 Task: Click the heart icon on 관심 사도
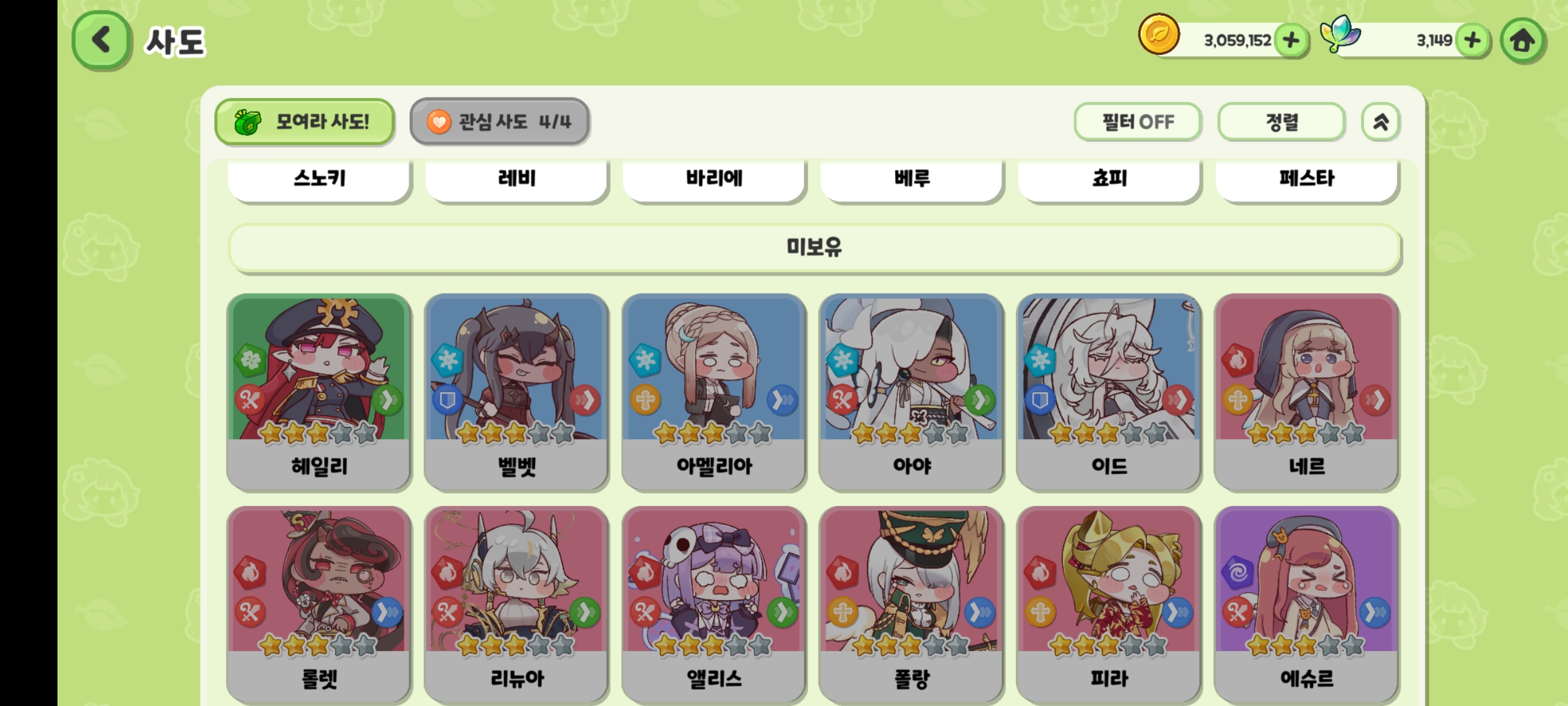point(439,122)
